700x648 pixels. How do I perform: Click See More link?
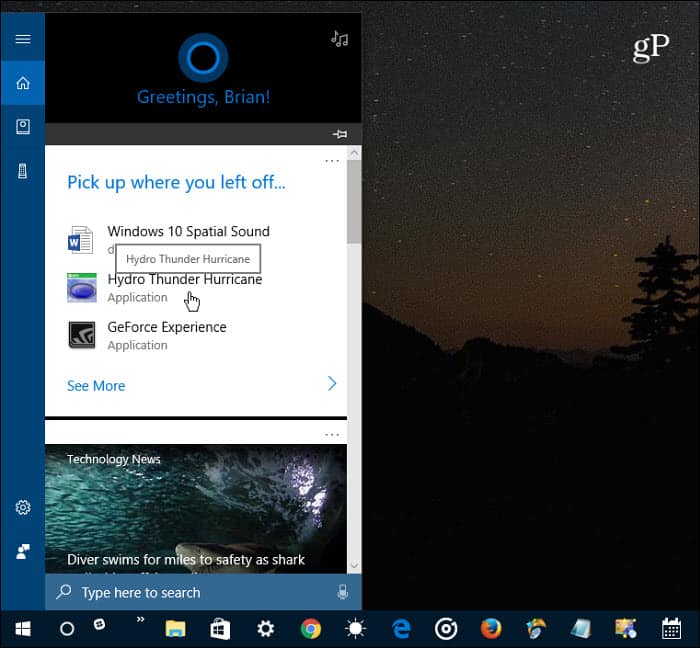pyautogui.click(x=96, y=386)
